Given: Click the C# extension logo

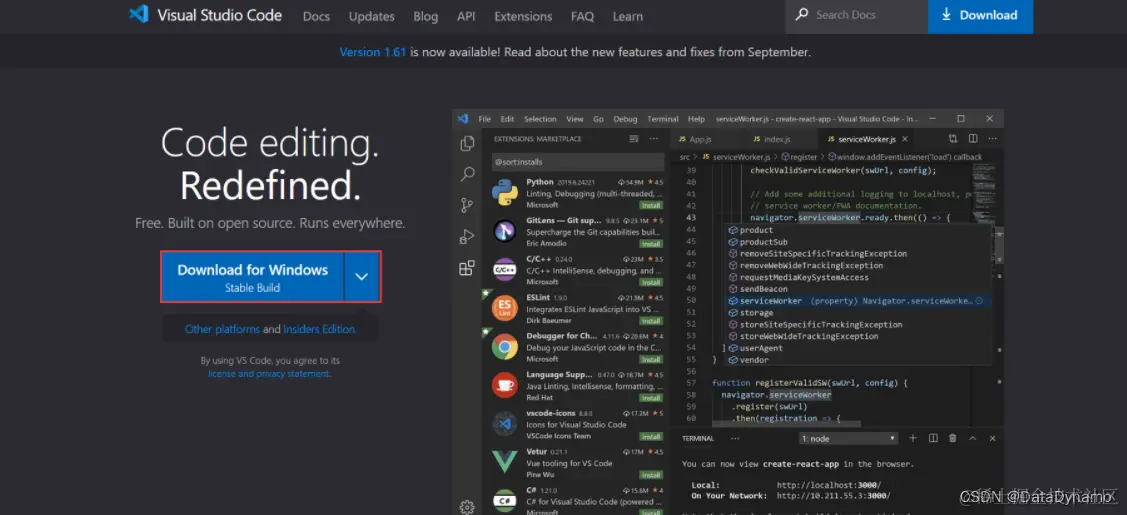Looking at the screenshot, I should click(x=505, y=501).
